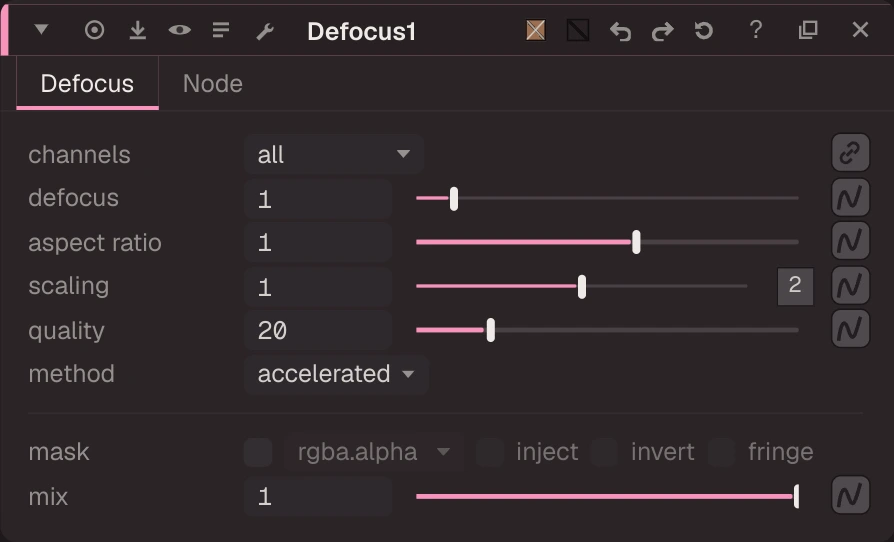Click the black diagonal-line color swatch
Viewport: 894px width, 542px height.
tap(578, 30)
